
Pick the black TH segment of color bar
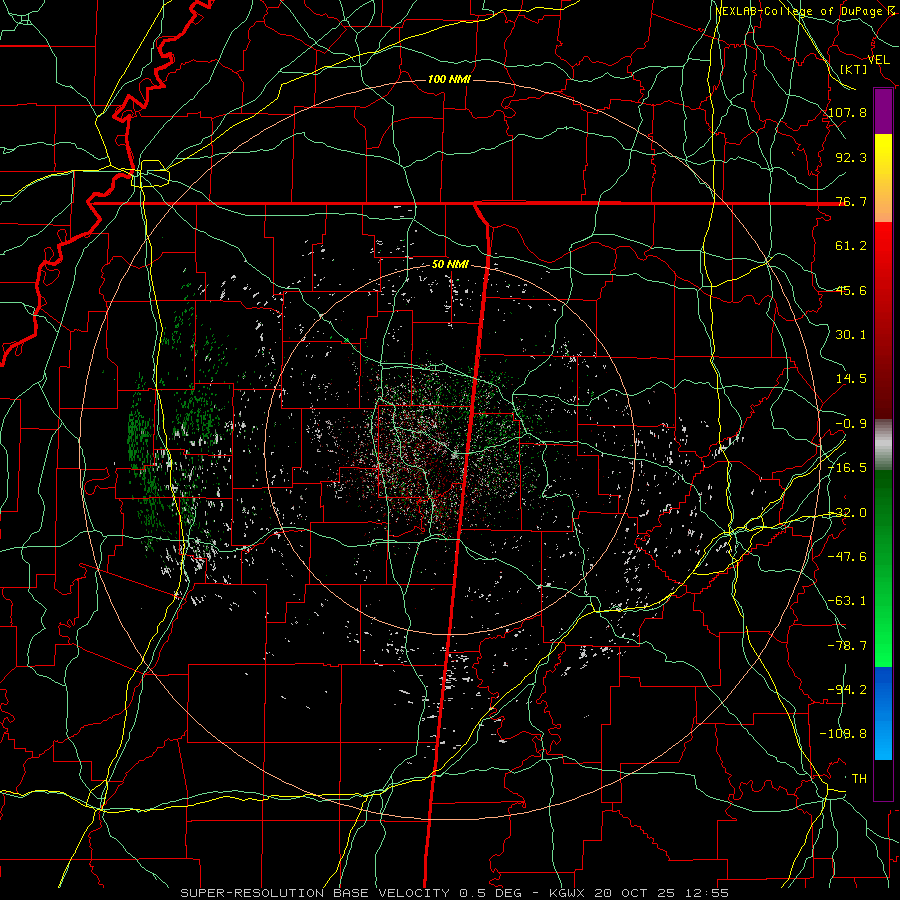[883, 779]
